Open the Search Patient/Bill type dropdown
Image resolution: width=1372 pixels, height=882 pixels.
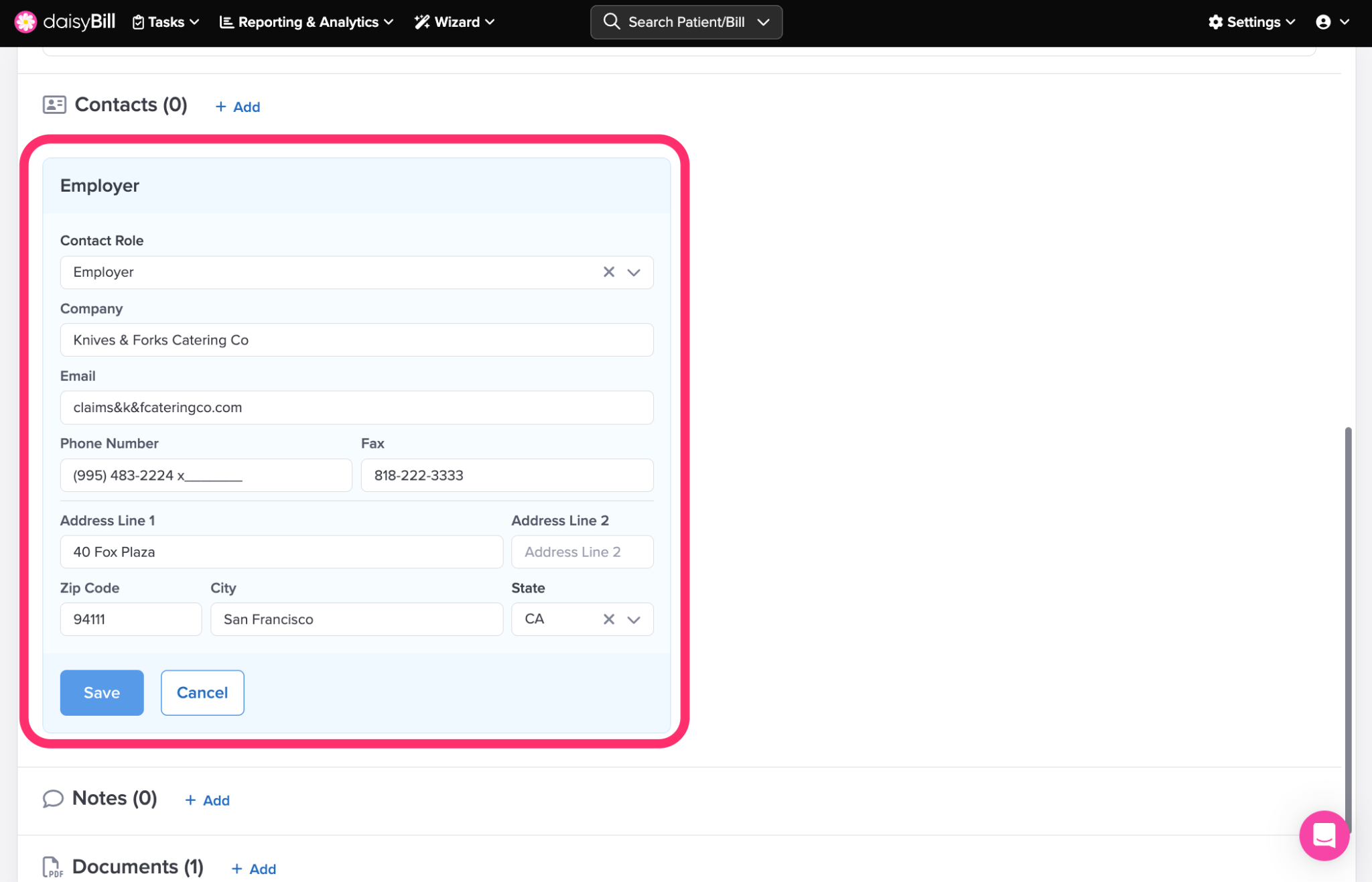coord(763,22)
